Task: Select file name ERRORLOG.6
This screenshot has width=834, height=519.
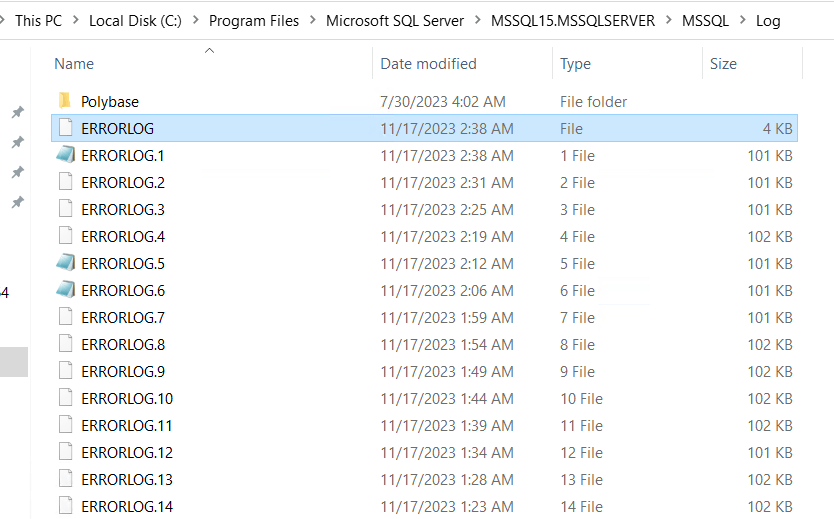Action: [x=123, y=290]
